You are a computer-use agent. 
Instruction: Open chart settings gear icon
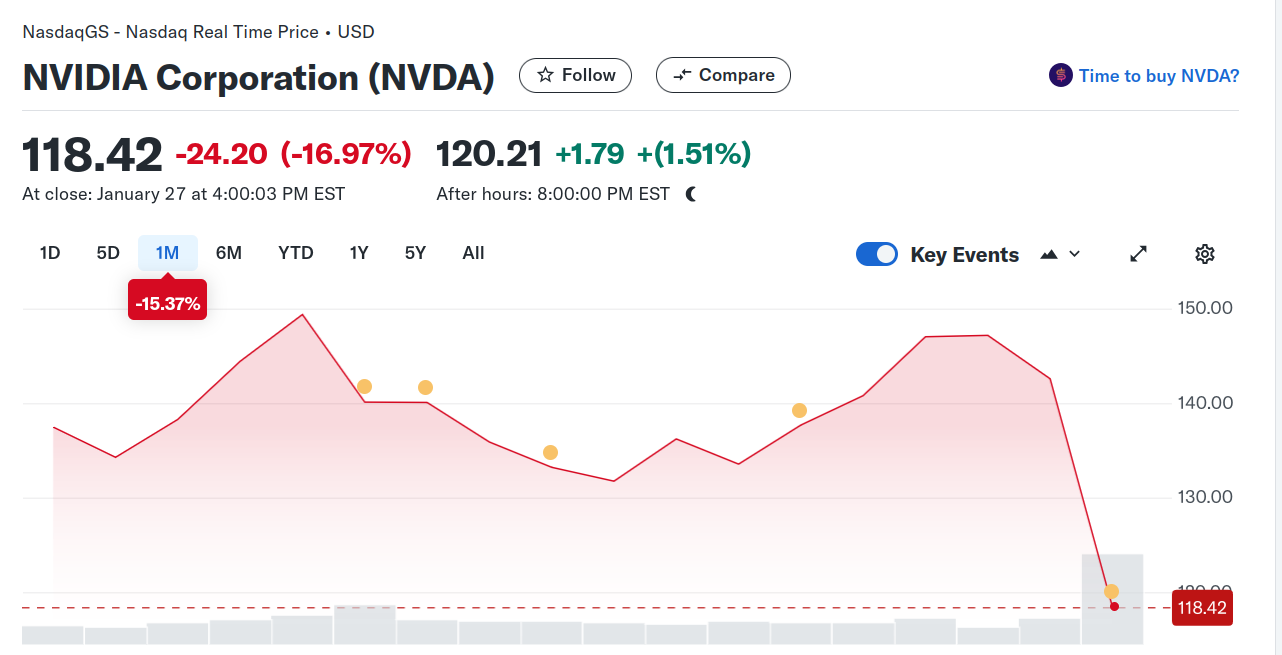(x=1204, y=254)
